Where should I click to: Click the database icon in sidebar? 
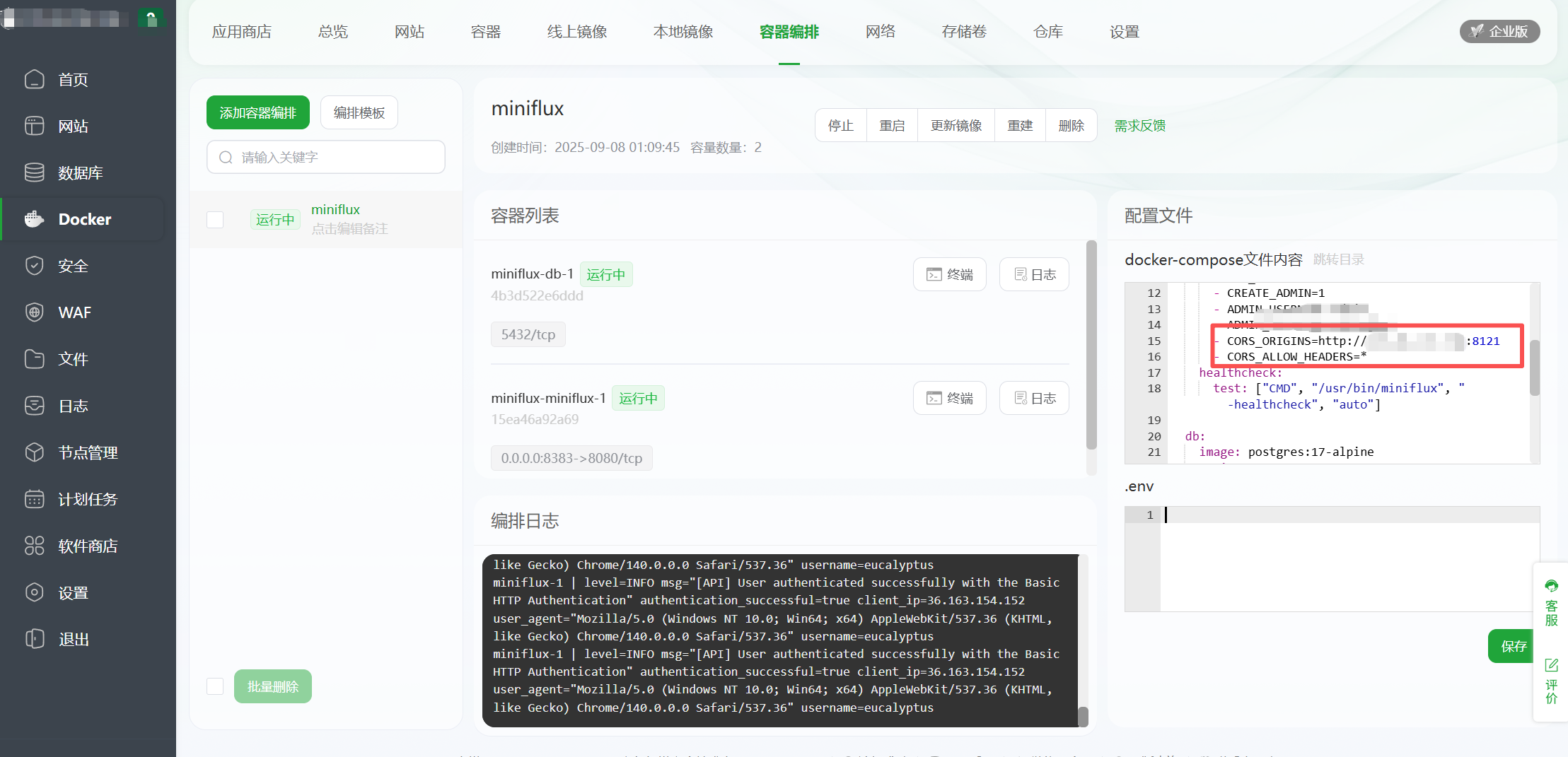34,172
